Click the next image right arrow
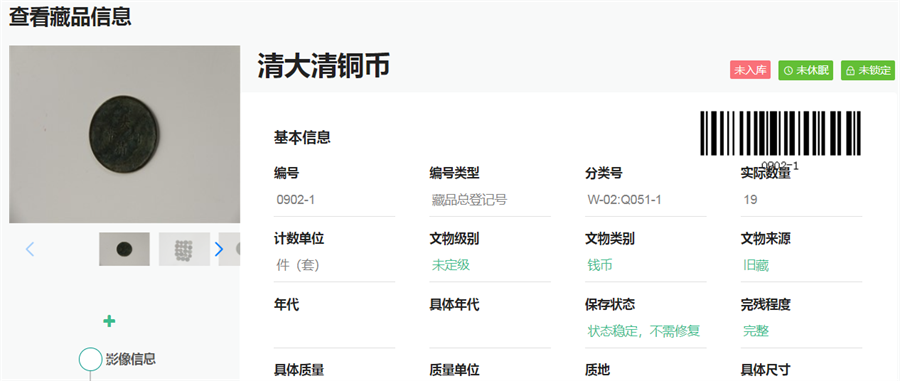The height and width of the screenshot is (381, 900). [219, 249]
